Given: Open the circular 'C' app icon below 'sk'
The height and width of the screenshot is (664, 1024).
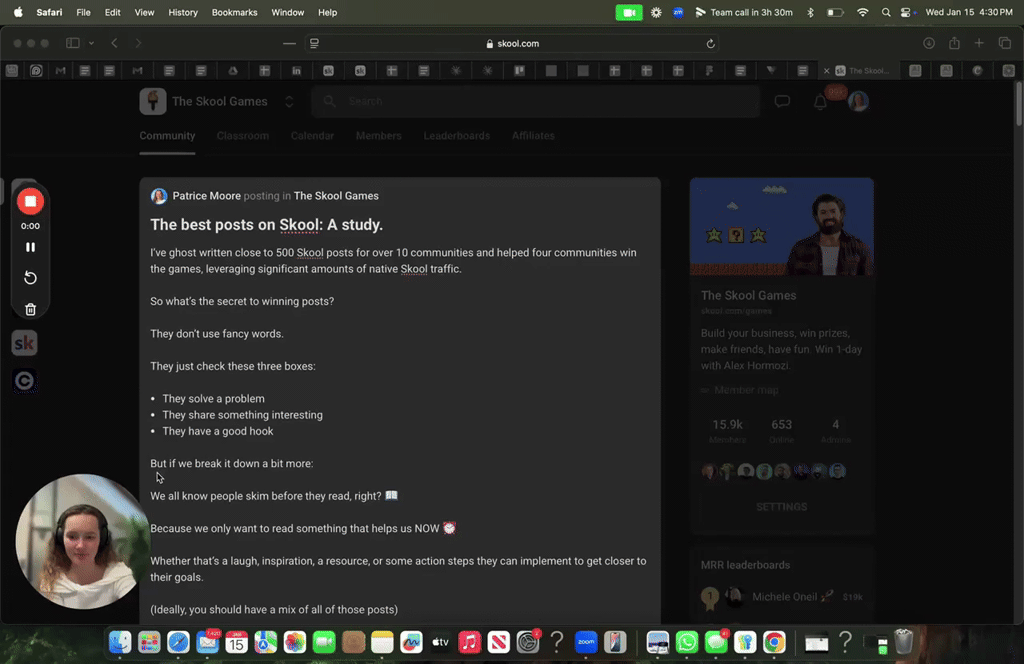Looking at the screenshot, I should (24, 380).
